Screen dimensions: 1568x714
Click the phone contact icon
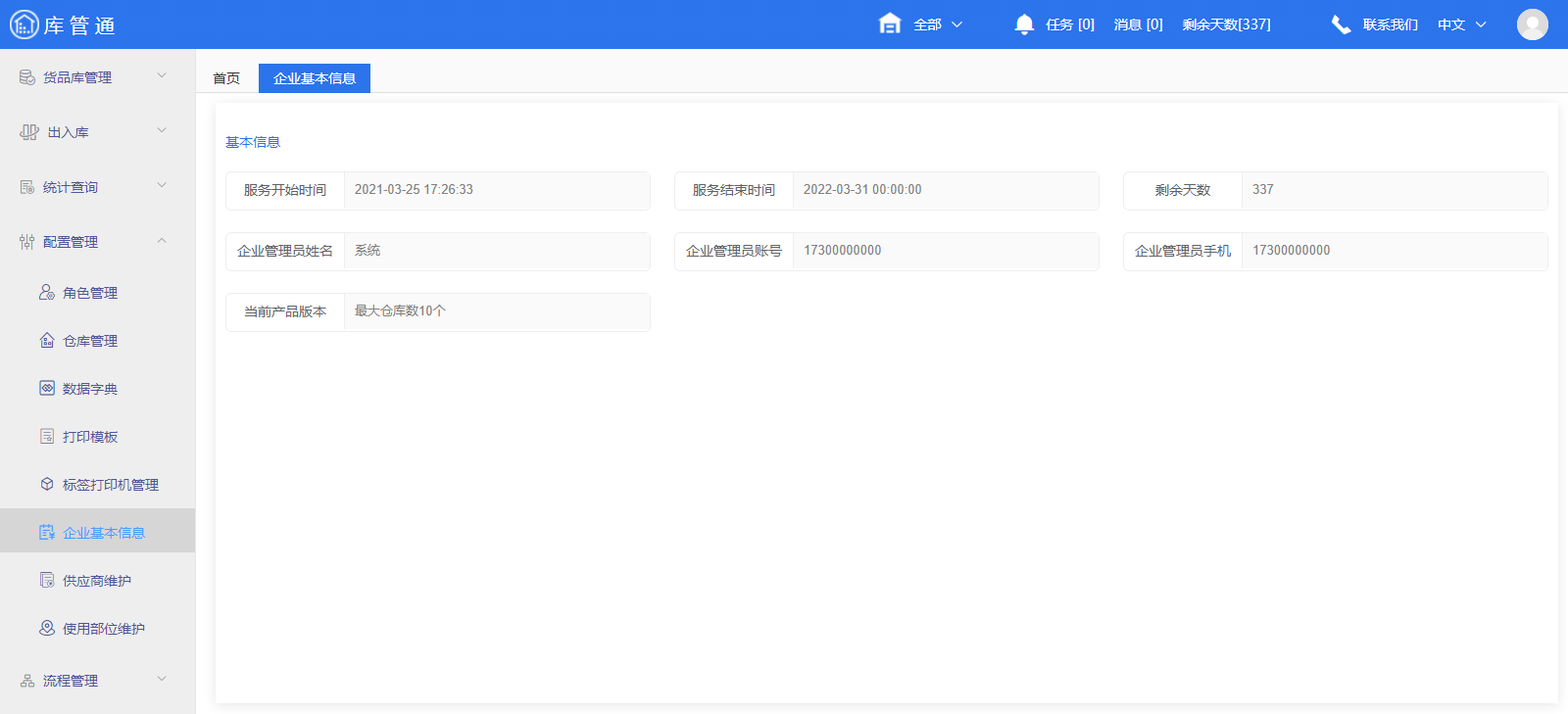pos(1341,24)
